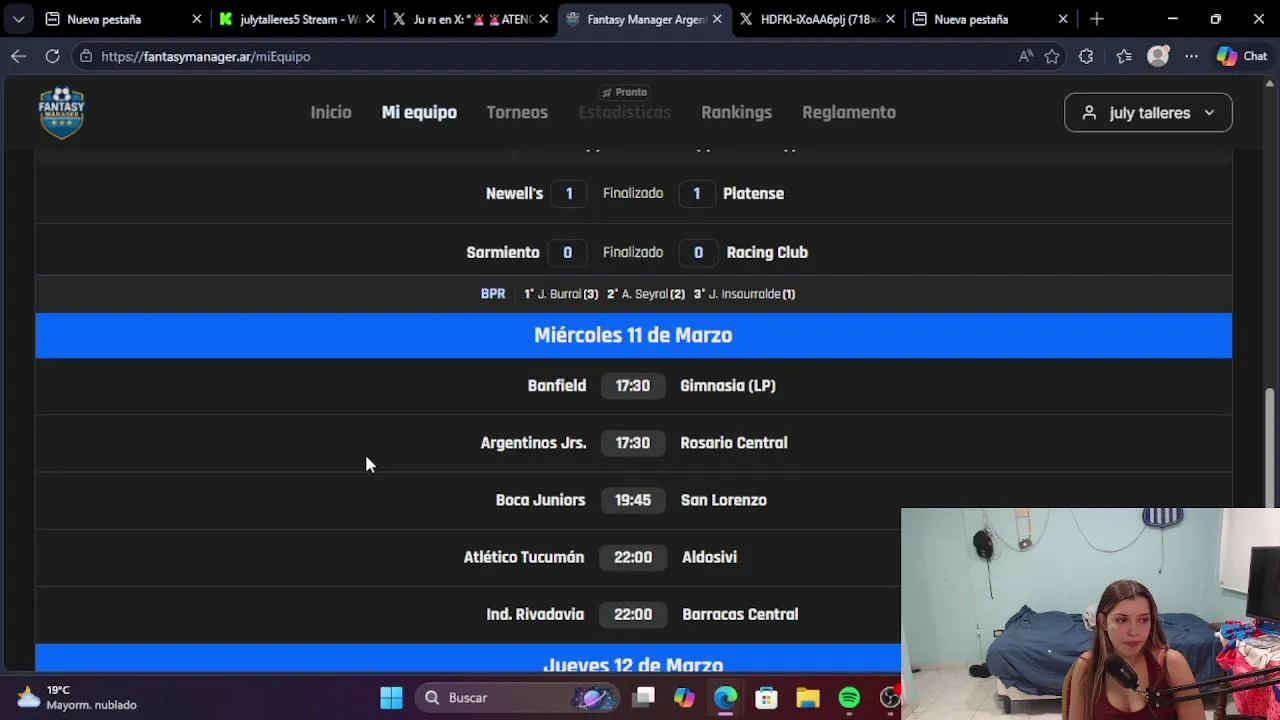Open the tab actions menu chevron
1280x720 pixels.
pos(18,19)
